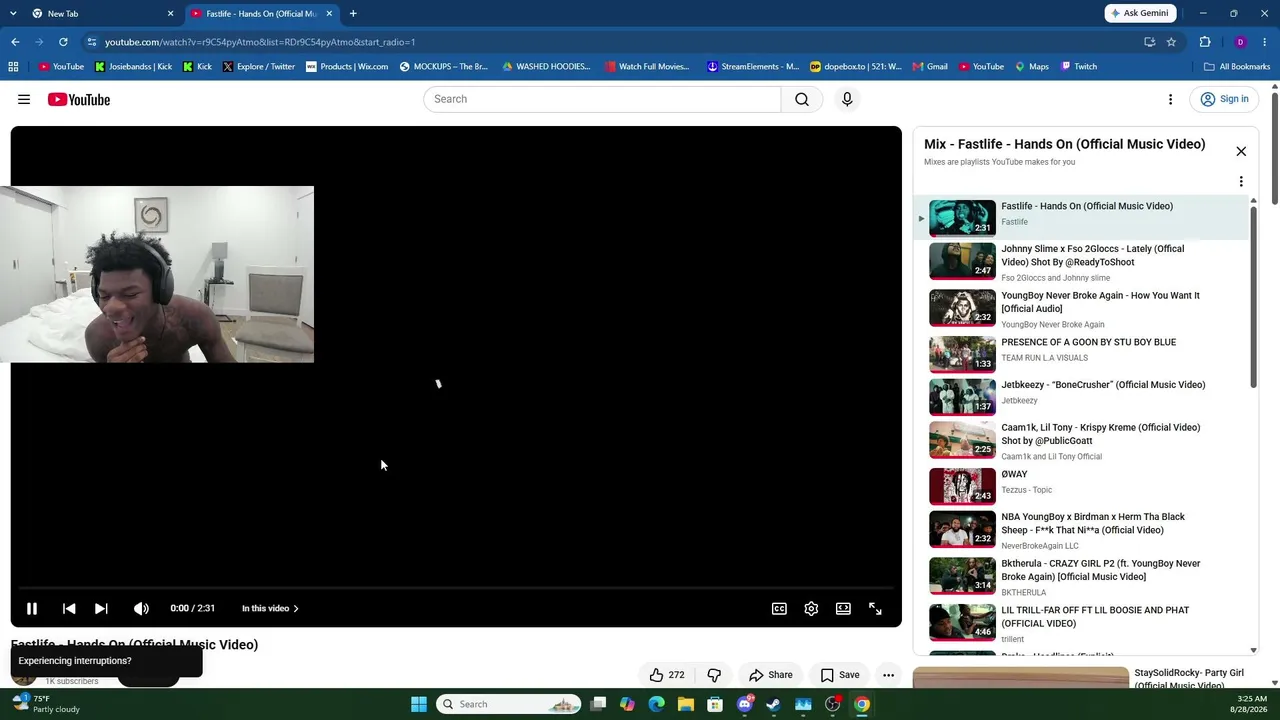
Task: Open Chrome's three-dot menu
Action: pos(1266,42)
